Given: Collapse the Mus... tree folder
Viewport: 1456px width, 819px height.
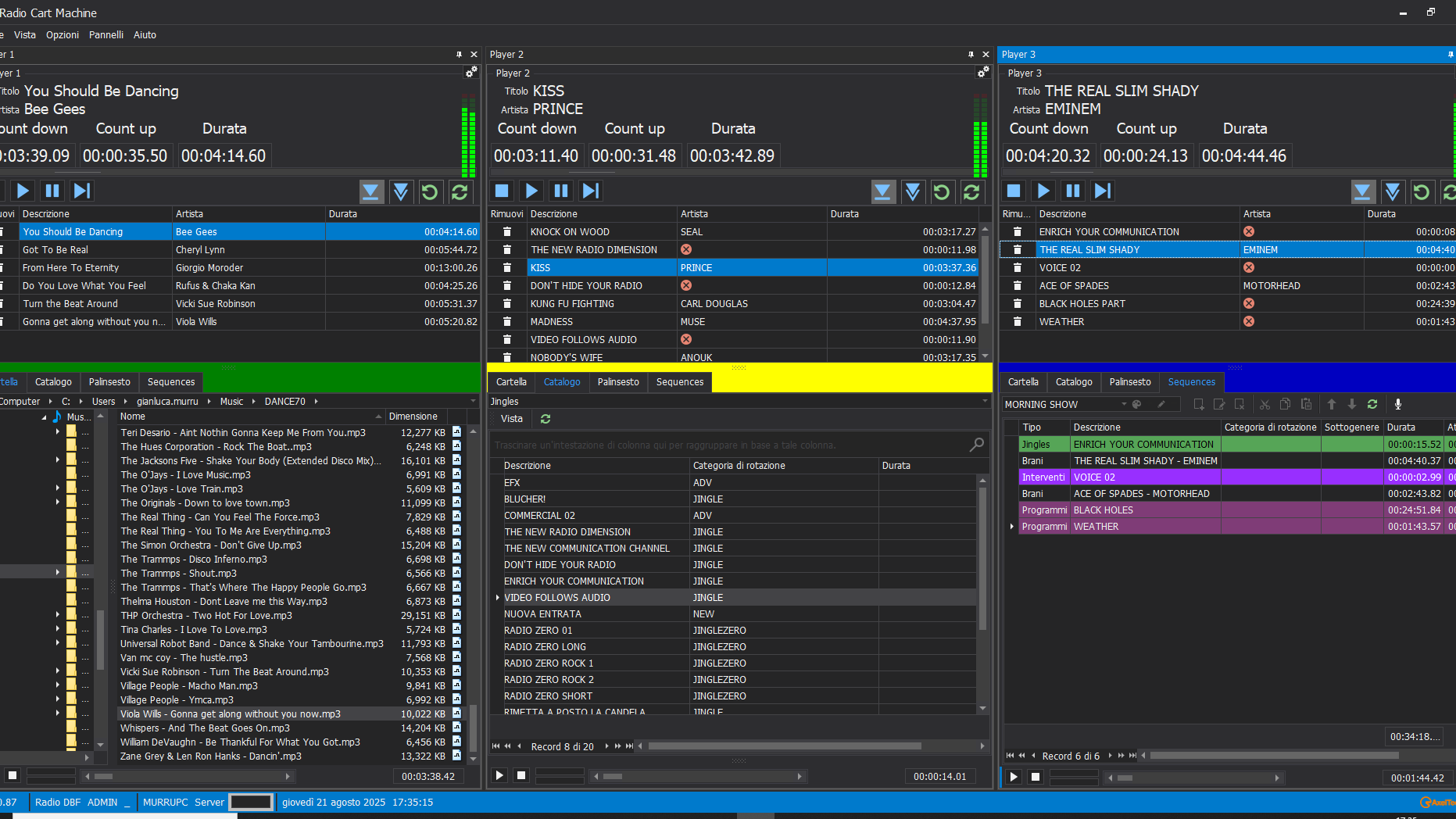Looking at the screenshot, I should coord(44,417).
